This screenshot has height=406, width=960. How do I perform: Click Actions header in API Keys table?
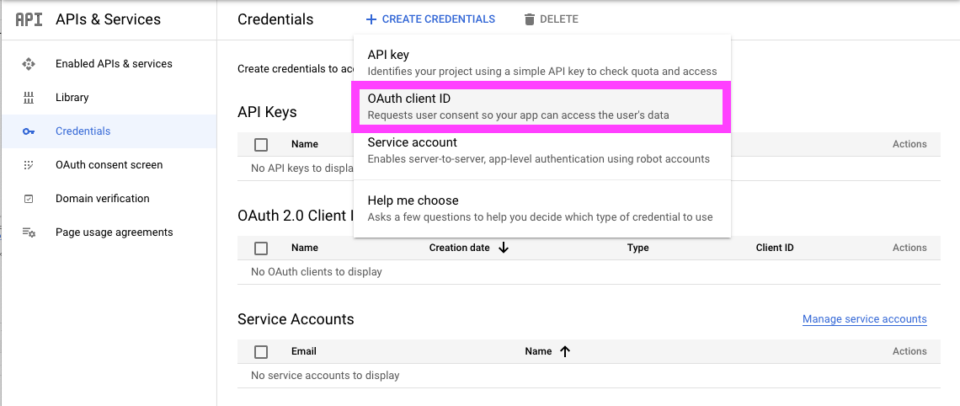pyautogui.click(x=909, y=145)
